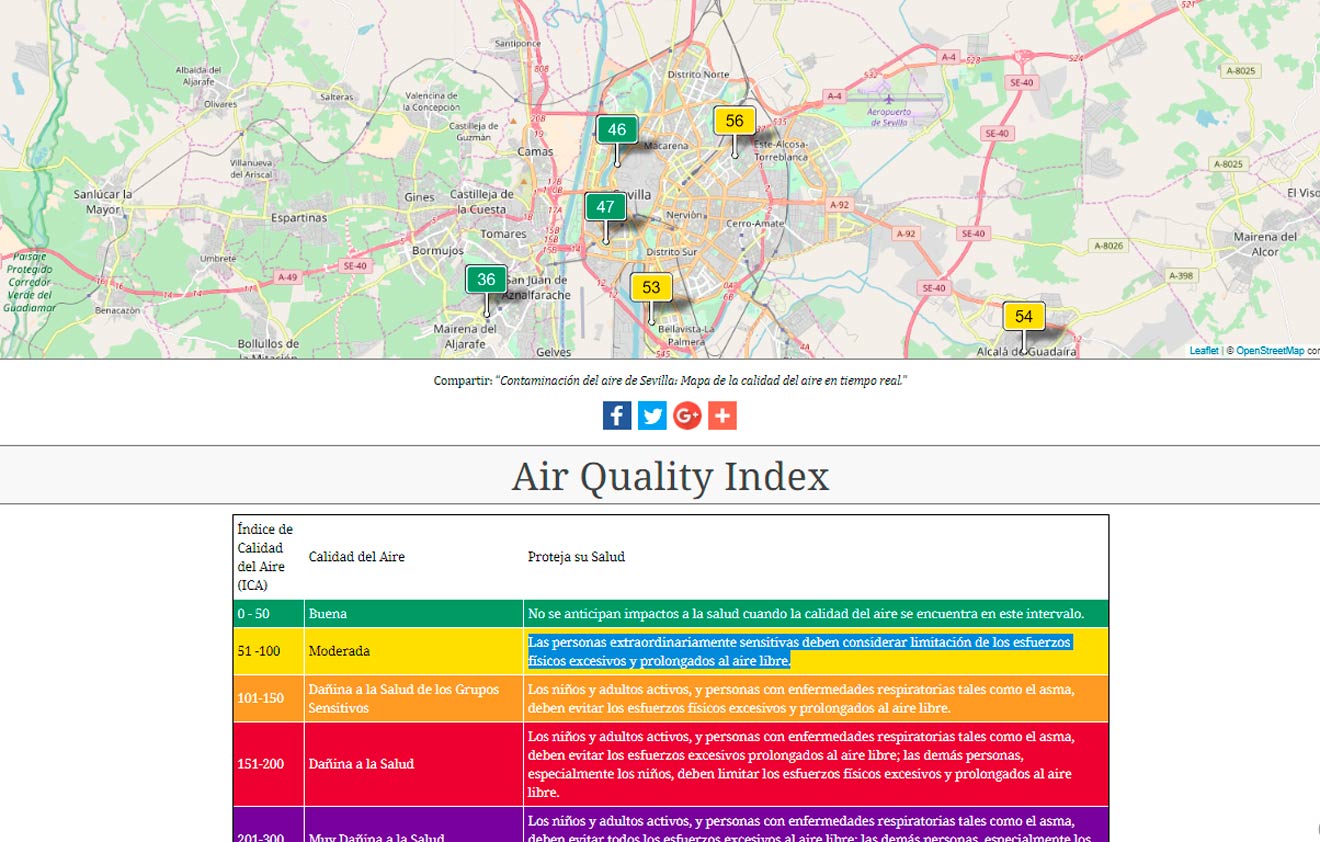Click the orange '101-150' range cell
Image resolution: width=1320 pixels, height=842 pixels.
[x=268, y=698]
